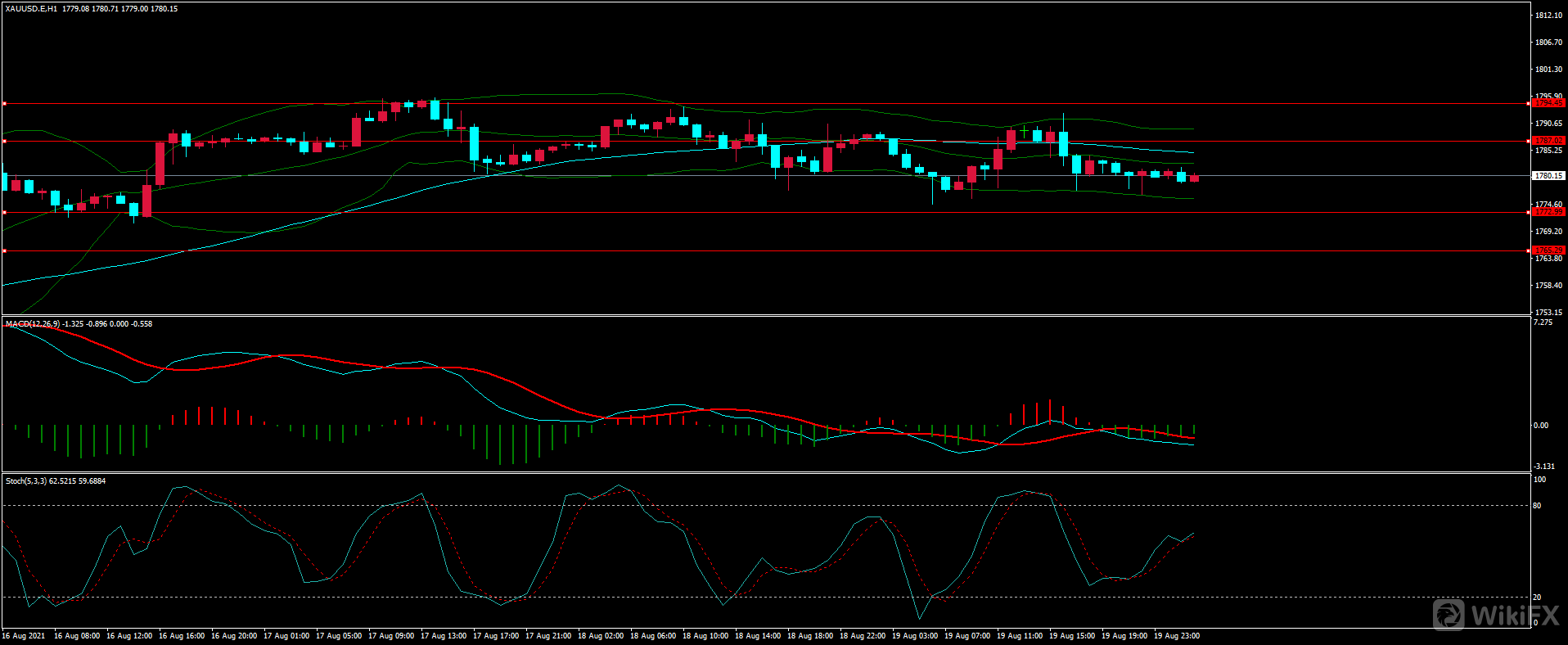
Task: Click the 17 Aug 13:00 time label
Action: (444, 636)
